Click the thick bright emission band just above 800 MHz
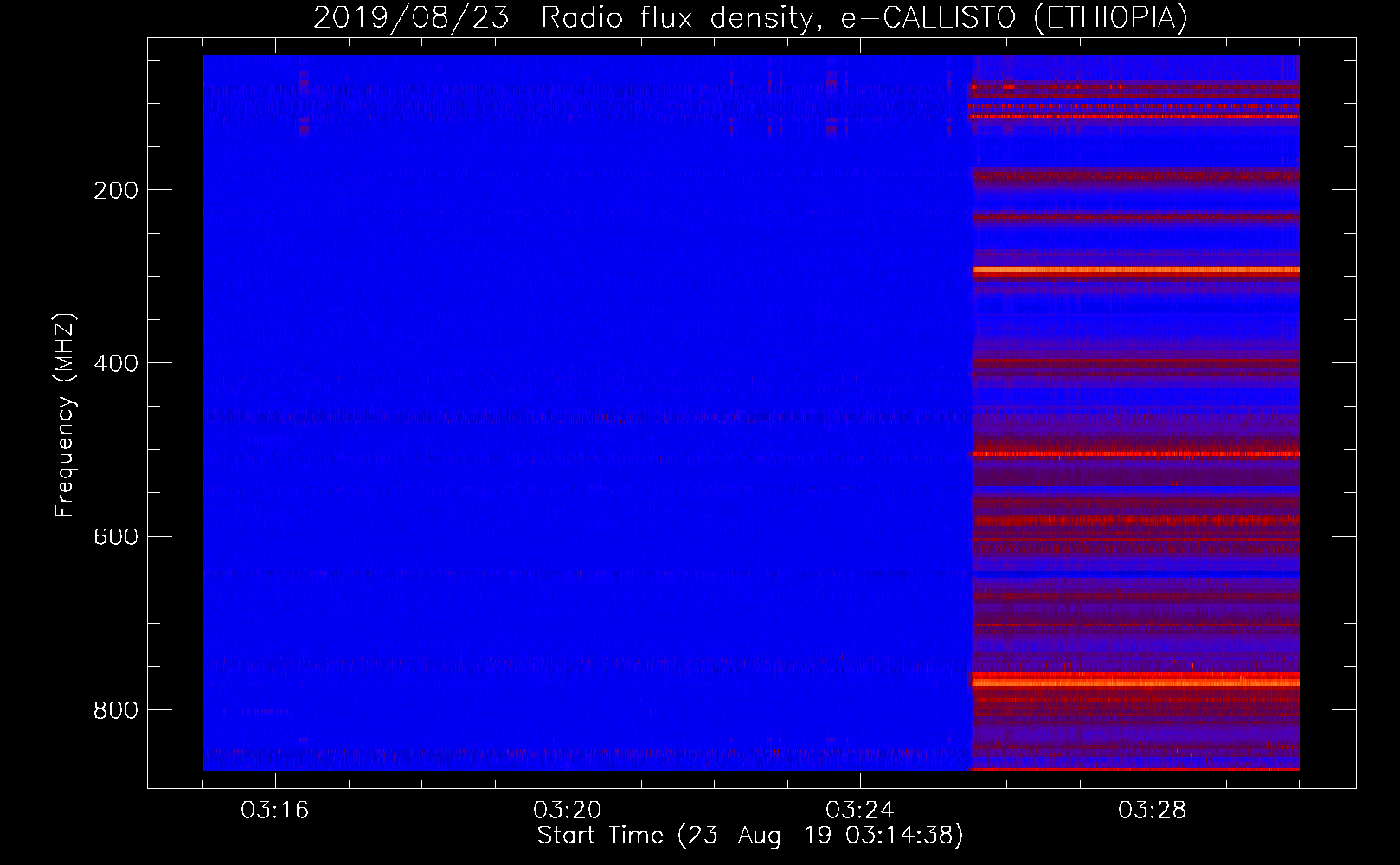 tap(1135, 680)
